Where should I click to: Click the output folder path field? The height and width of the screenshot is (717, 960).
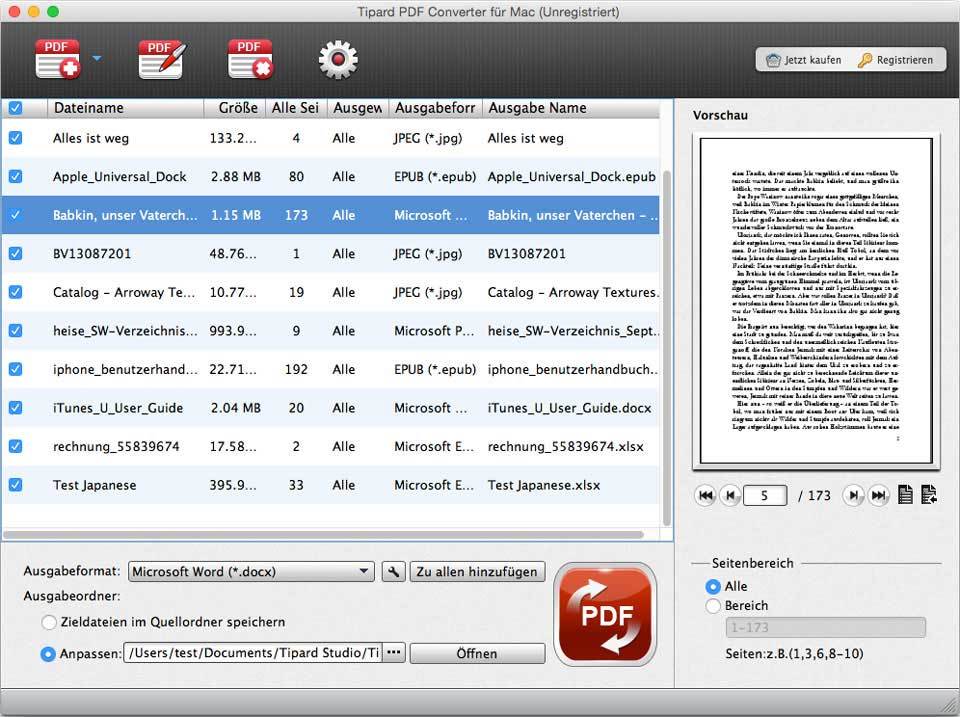(253, 653)
